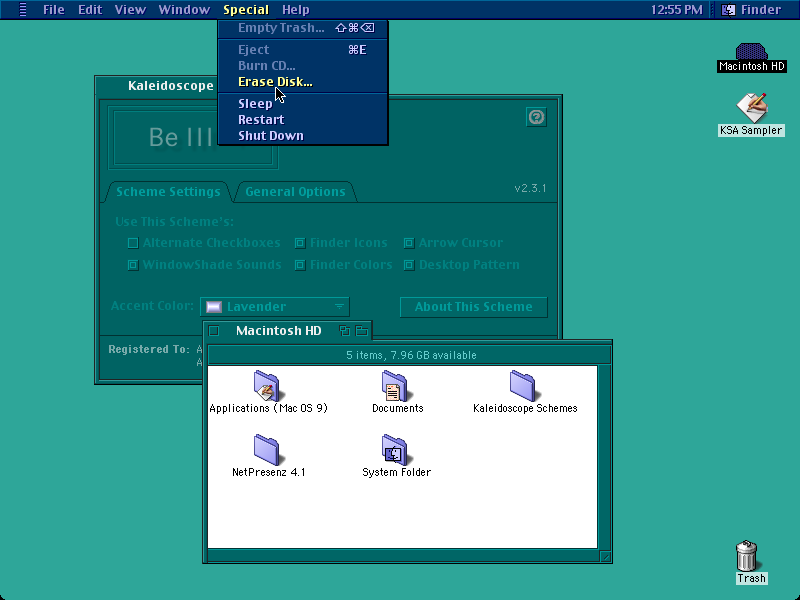
Task: Select the KSA Sampler desktop icon
Action: [x=752, y=108]
